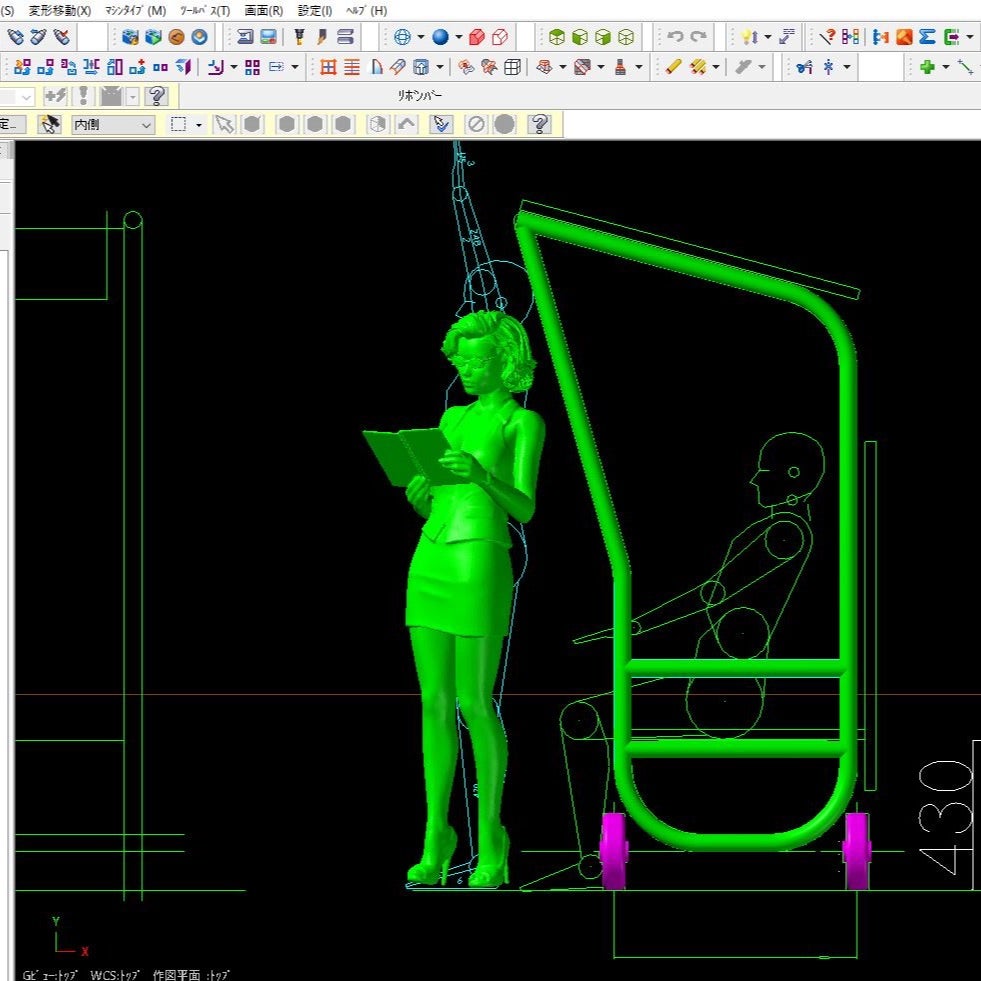Click the orange circular back-arrow icon

click(x=176, y=37)
